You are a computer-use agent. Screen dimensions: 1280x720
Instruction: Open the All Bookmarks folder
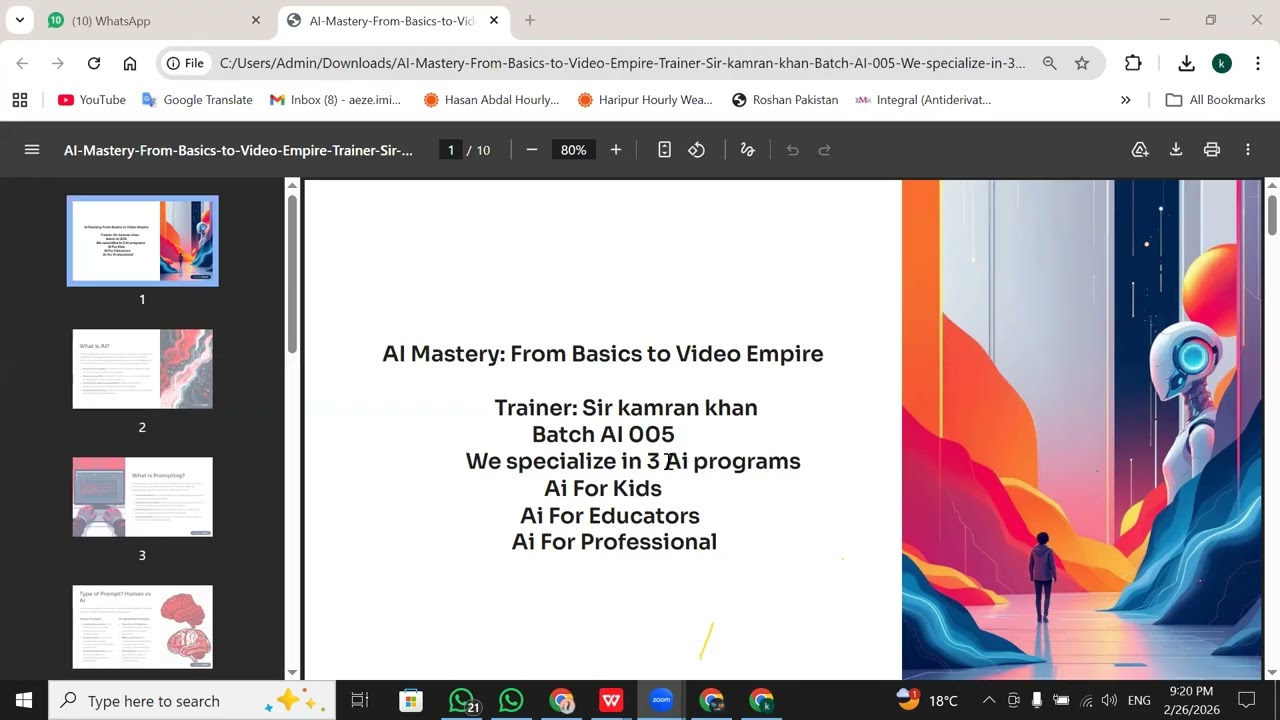[1216, 100]
